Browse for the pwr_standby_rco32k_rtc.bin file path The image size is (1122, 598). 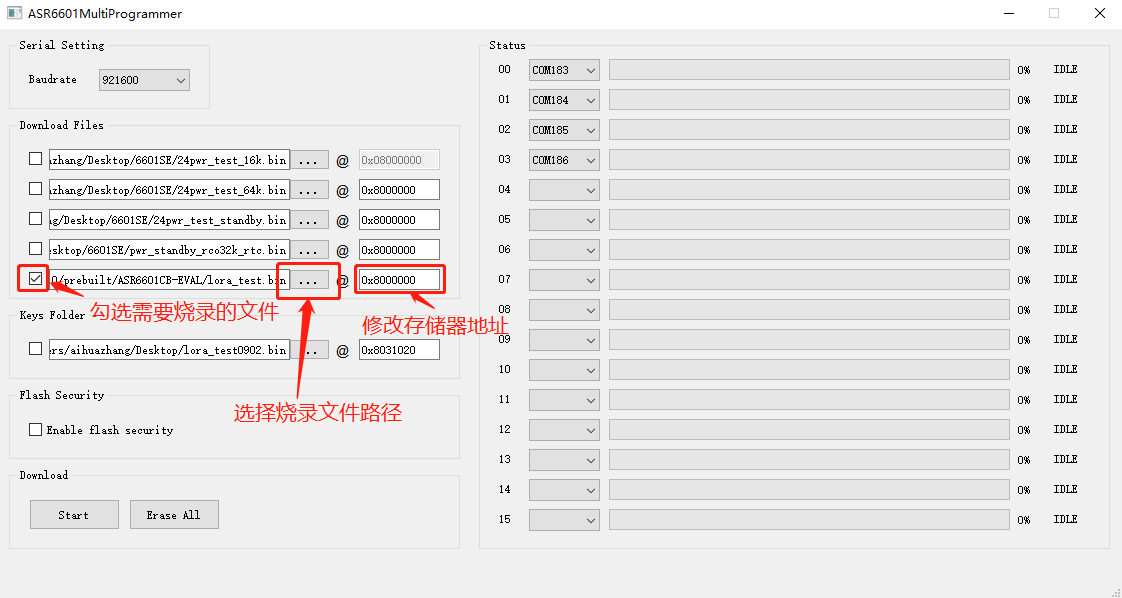tap(309, 250)
